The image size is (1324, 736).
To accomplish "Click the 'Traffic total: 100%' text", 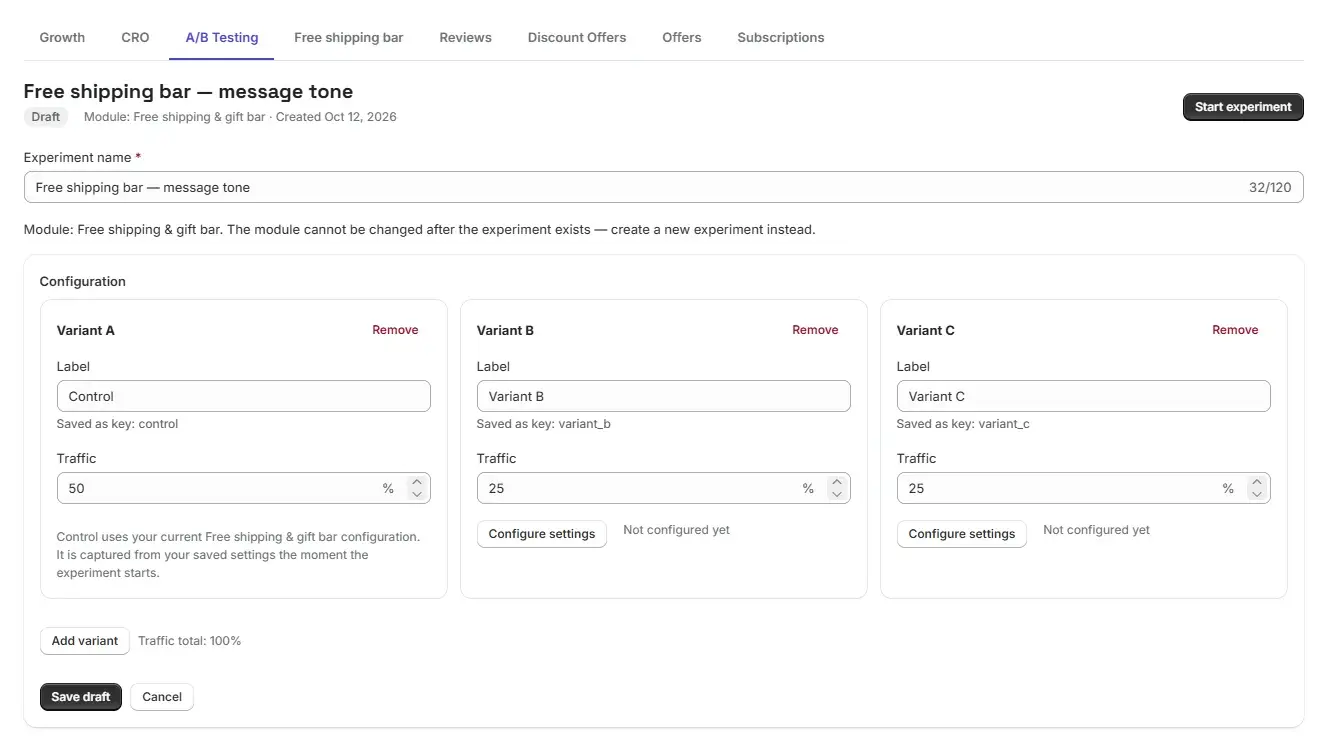I will 190,641.
